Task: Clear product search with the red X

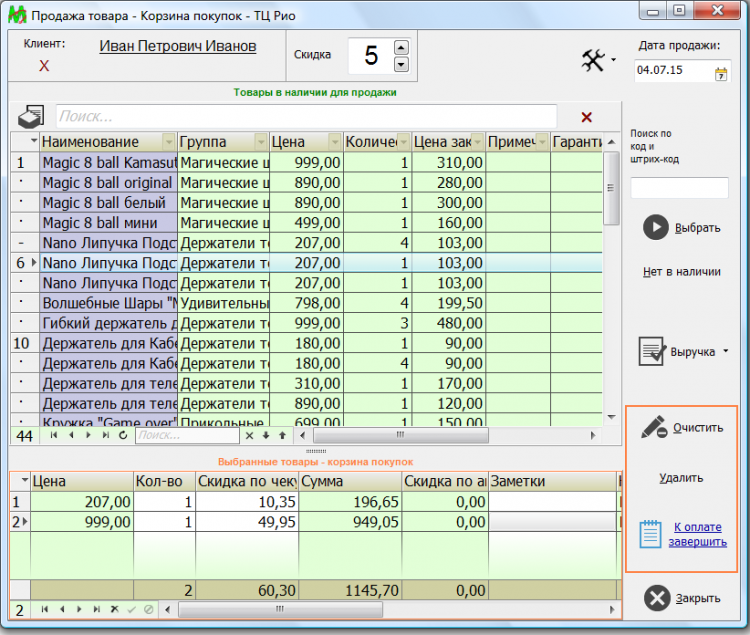Action: tap(586, 117)
